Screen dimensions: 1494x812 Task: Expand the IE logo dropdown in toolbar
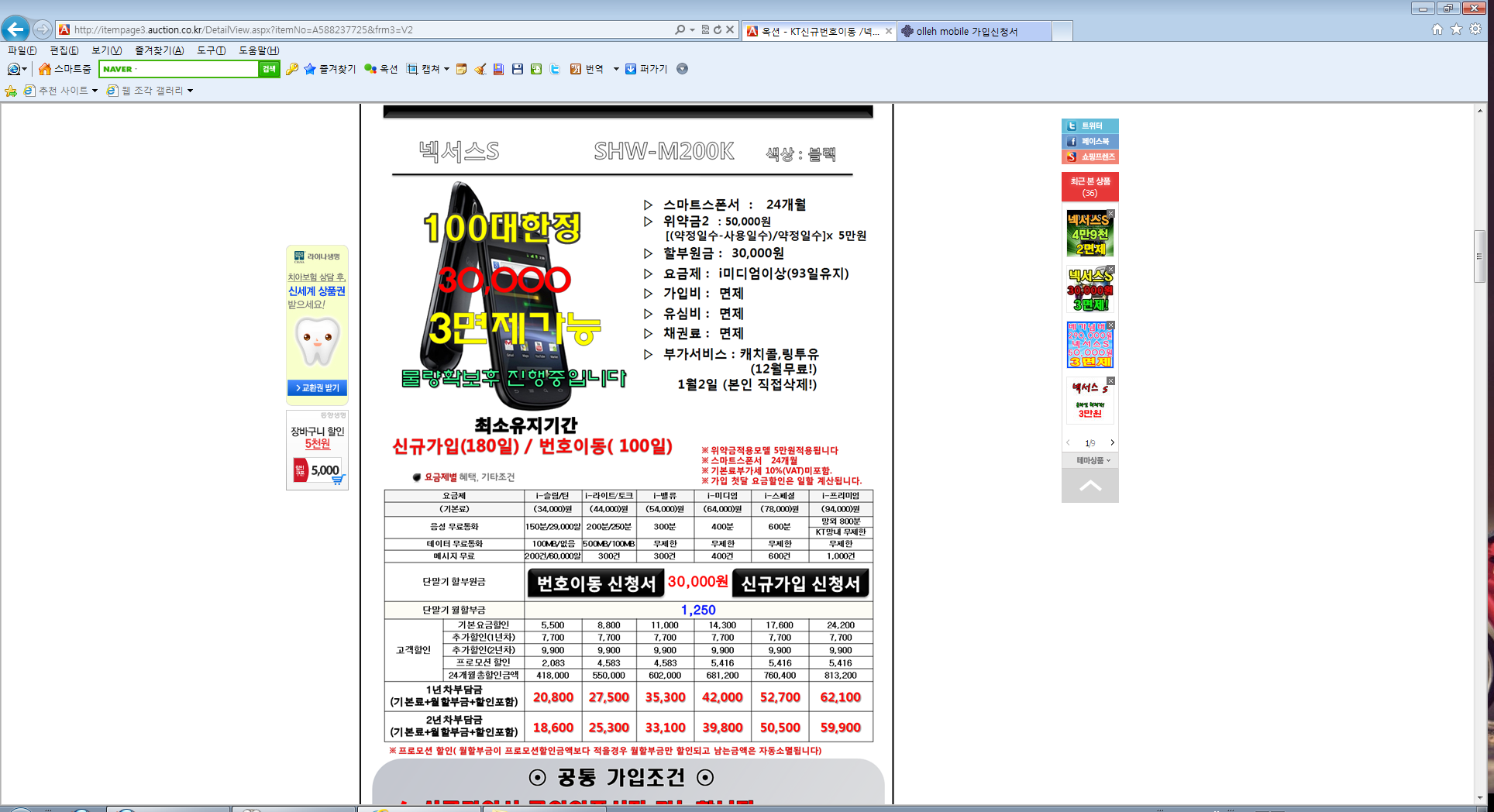tap(24, 70)
